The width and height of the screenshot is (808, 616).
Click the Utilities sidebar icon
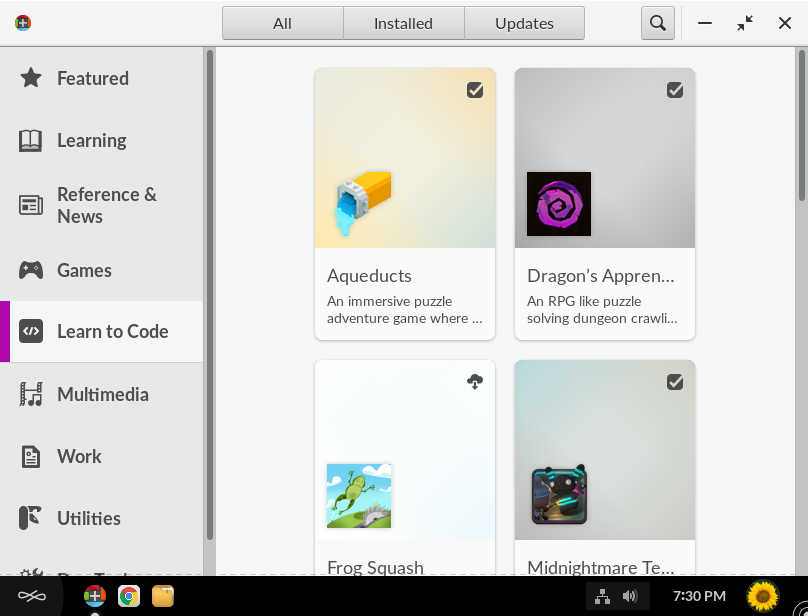pos(31,518)
